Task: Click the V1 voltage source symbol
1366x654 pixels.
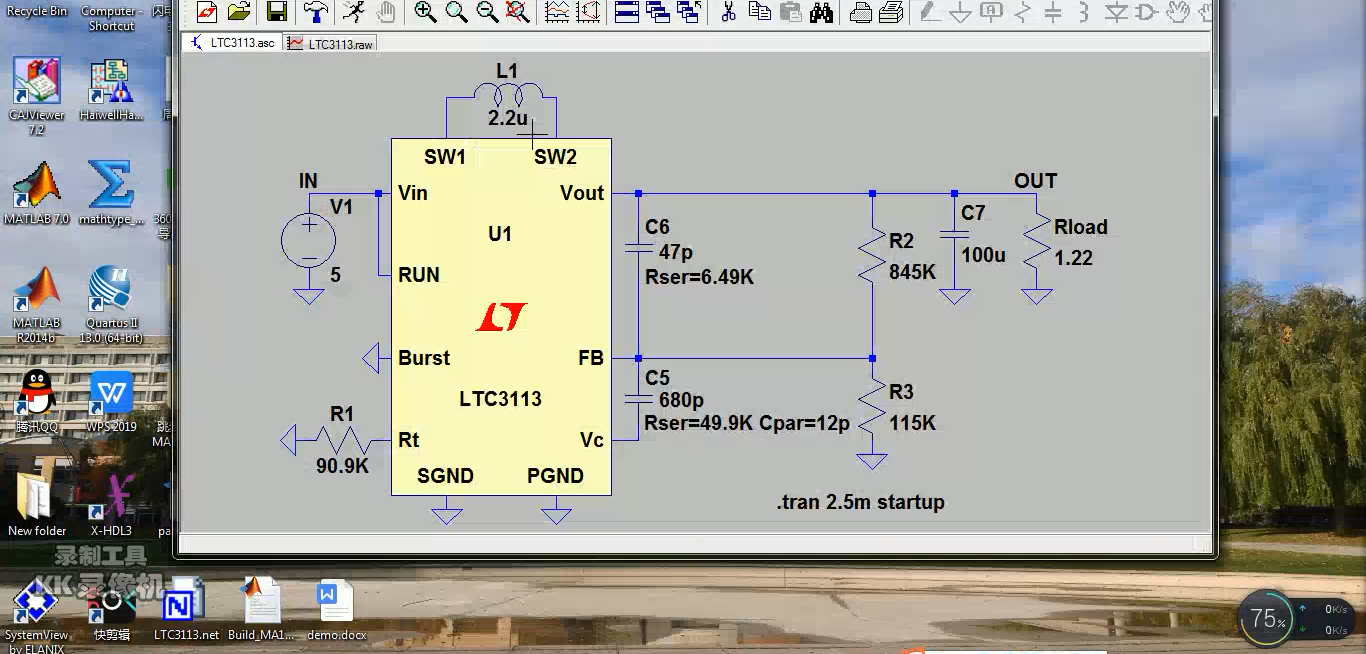Action: pyautogui.click(x=309, y=241)
